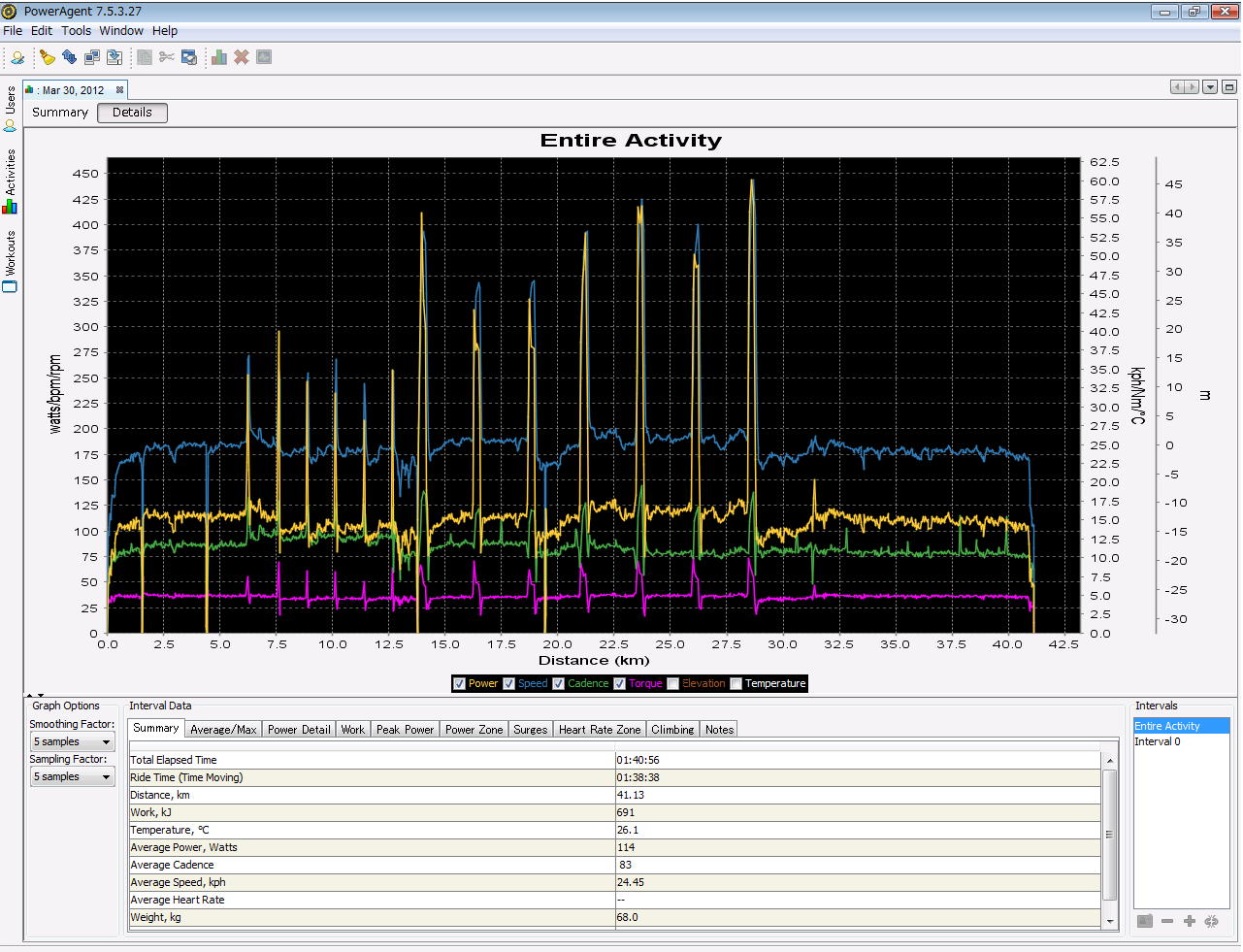Switch to the Surges tab

[530, 729]
